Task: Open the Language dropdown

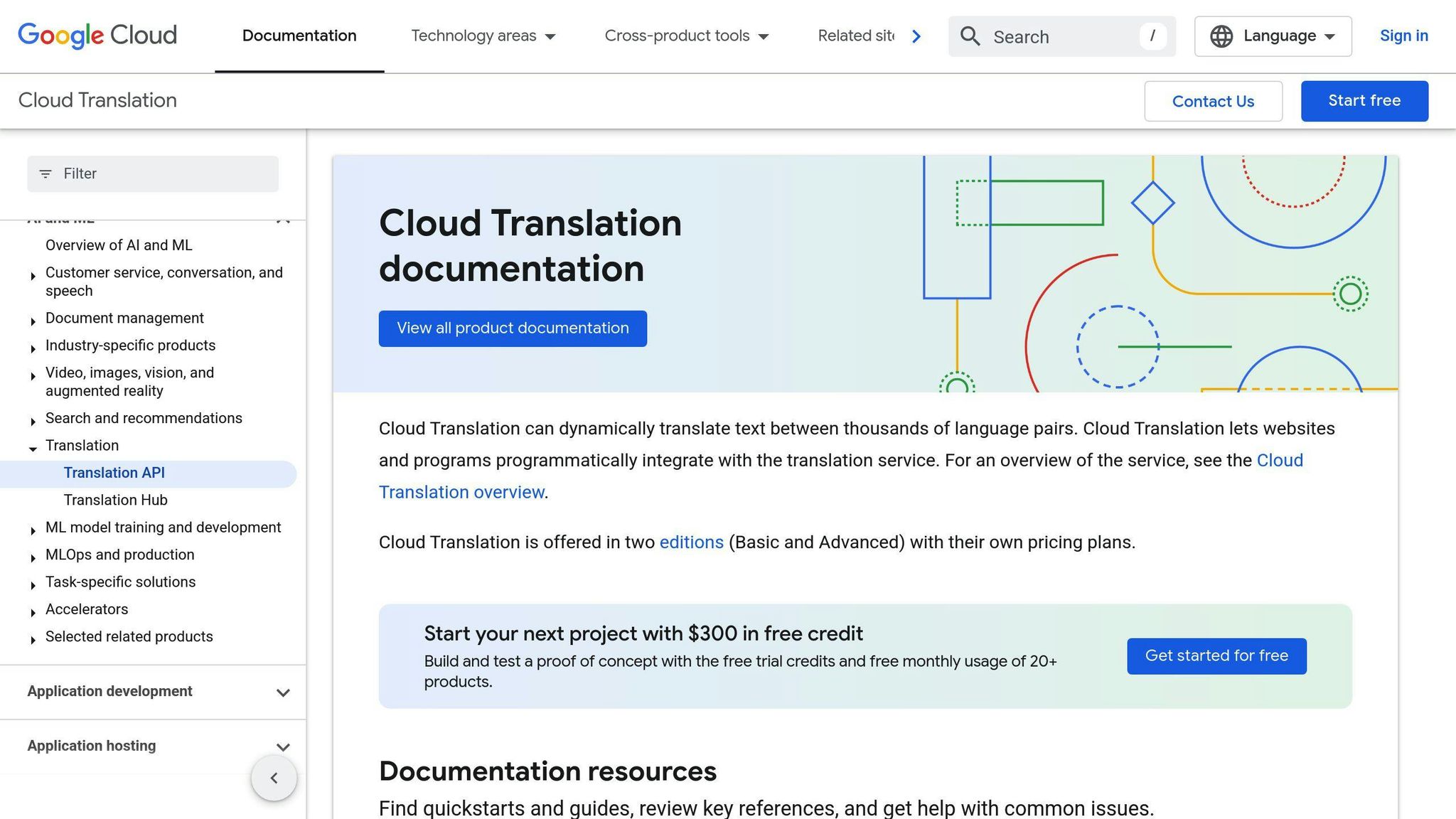Action: click(x=1273, y=36)
